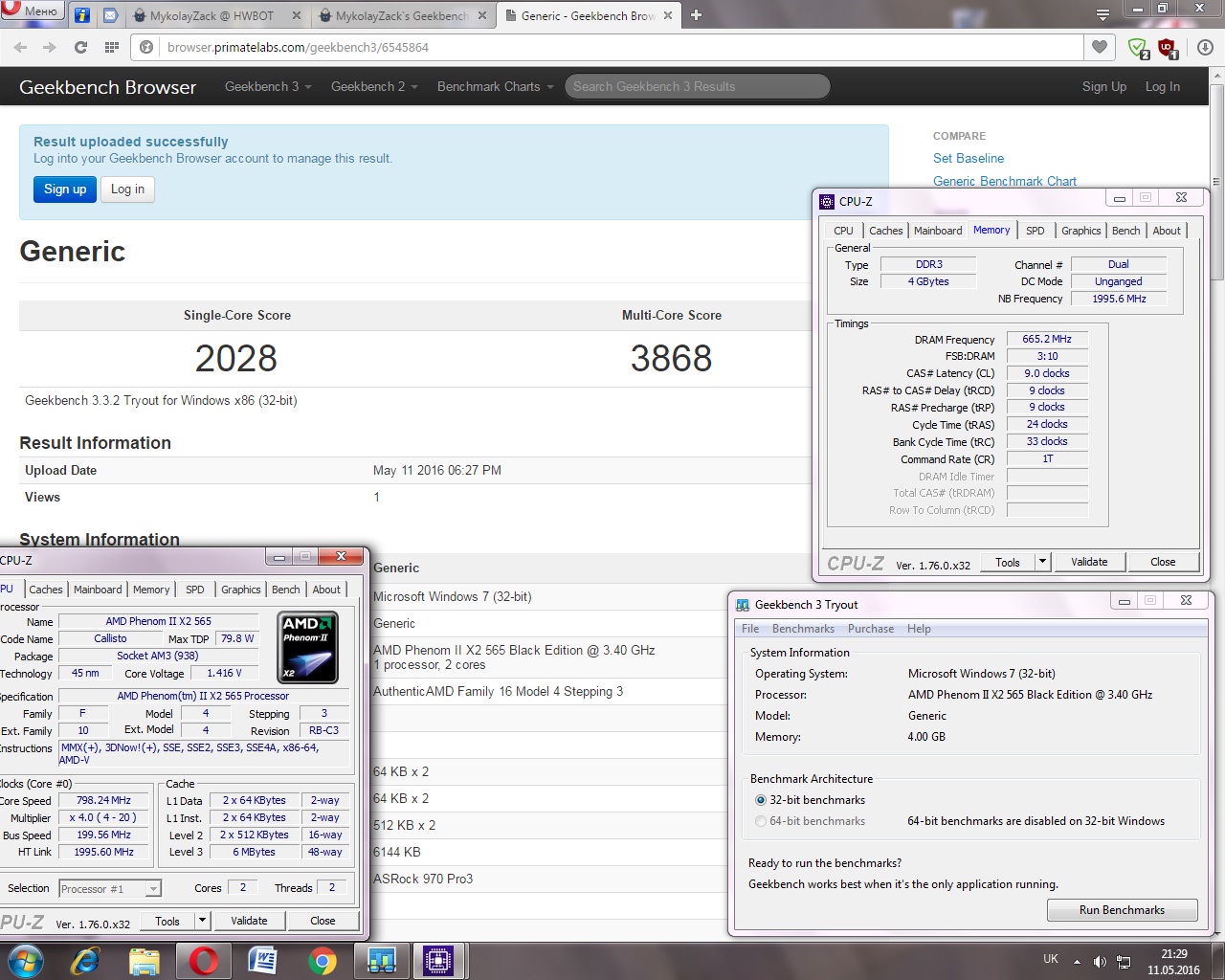1225x980 pixels.
Task: Click the Geekbench Browser logo text
Action: tap(107, 87)
